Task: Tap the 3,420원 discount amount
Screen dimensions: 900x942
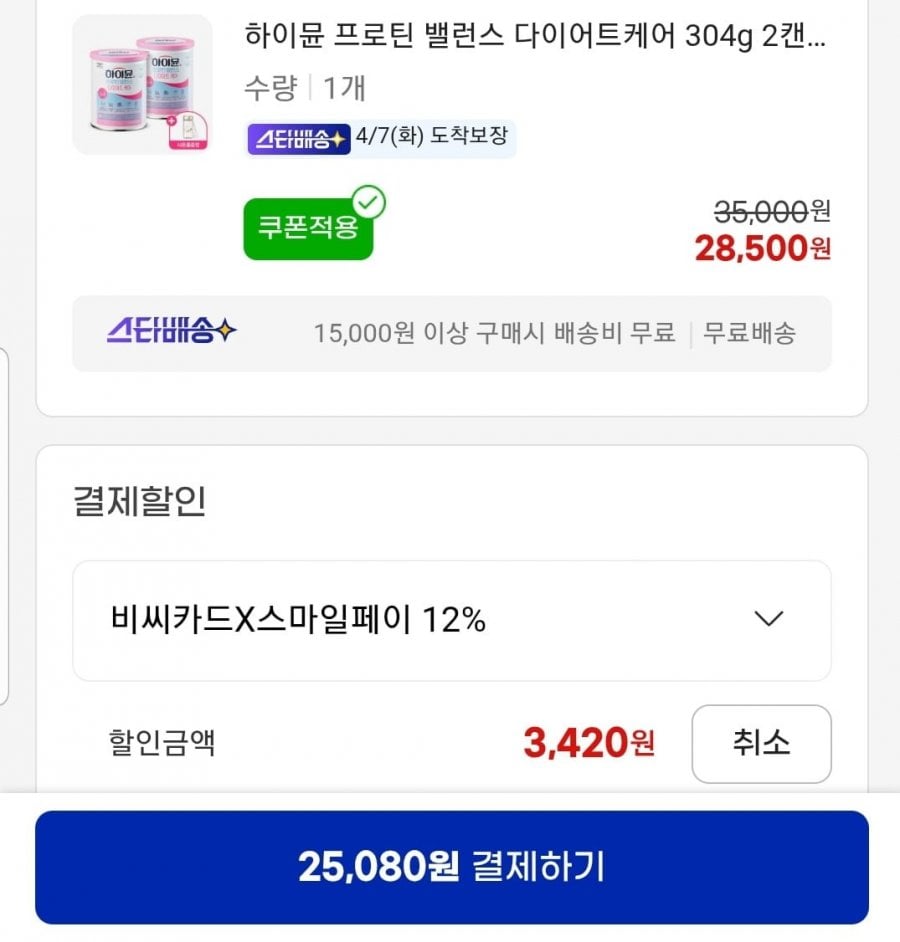Action: 588,743
